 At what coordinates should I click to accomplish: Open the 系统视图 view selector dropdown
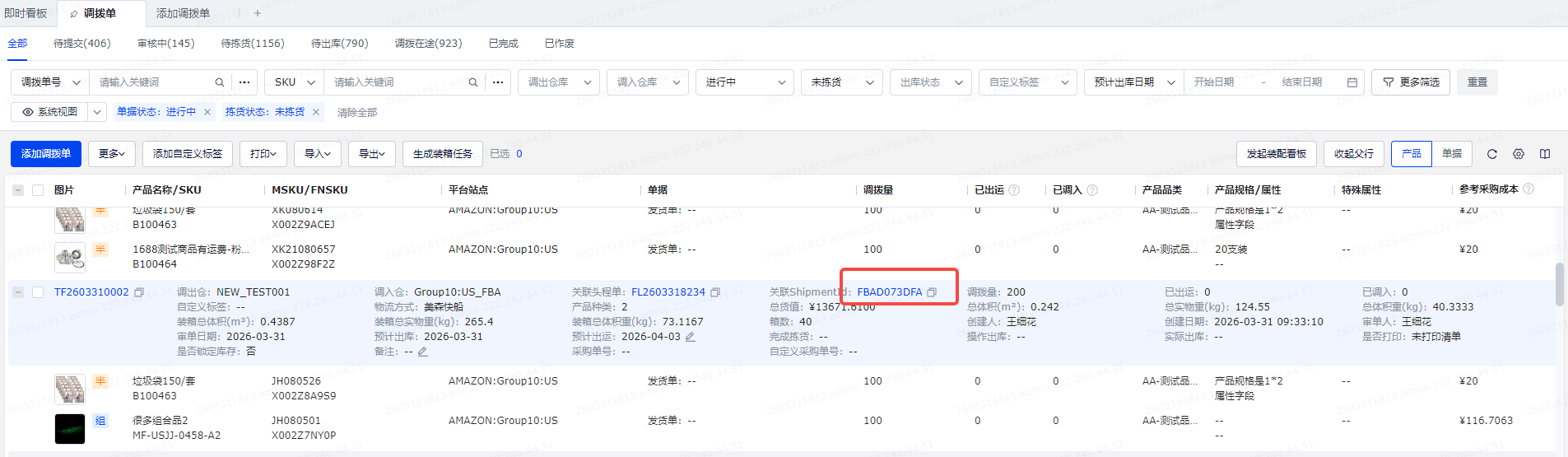click(97, 112)
